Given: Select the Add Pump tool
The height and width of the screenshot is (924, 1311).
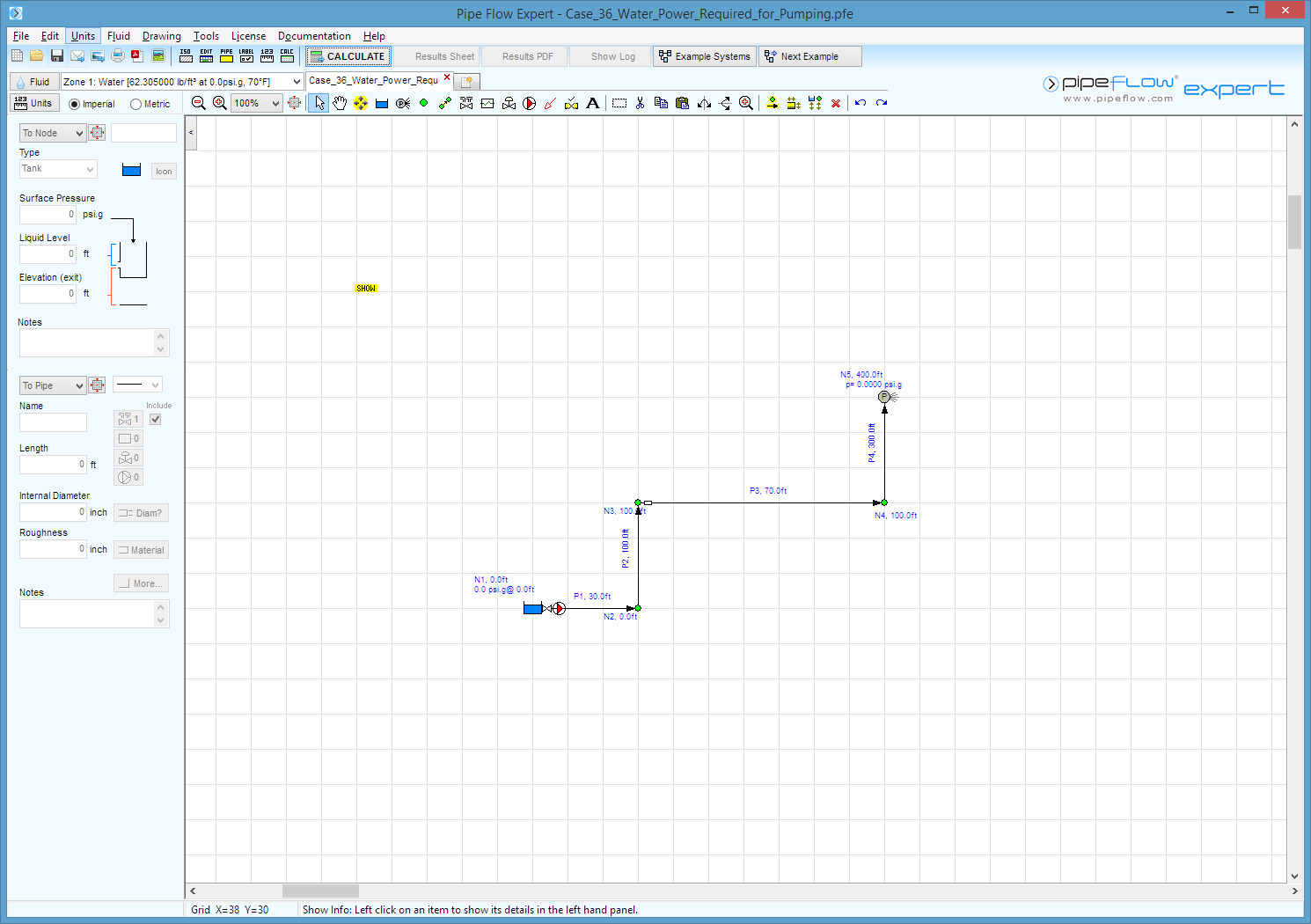Looking at the screenshot, I should tap(530, 103).
